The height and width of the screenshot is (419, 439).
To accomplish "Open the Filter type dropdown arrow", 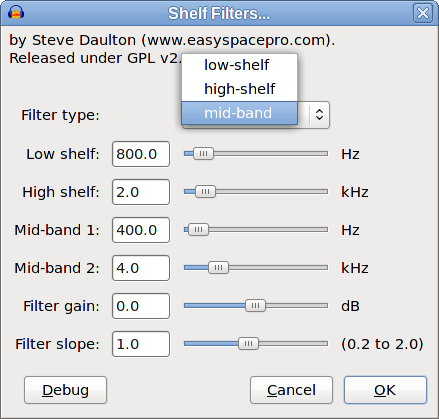I will (x=319, y=115).
